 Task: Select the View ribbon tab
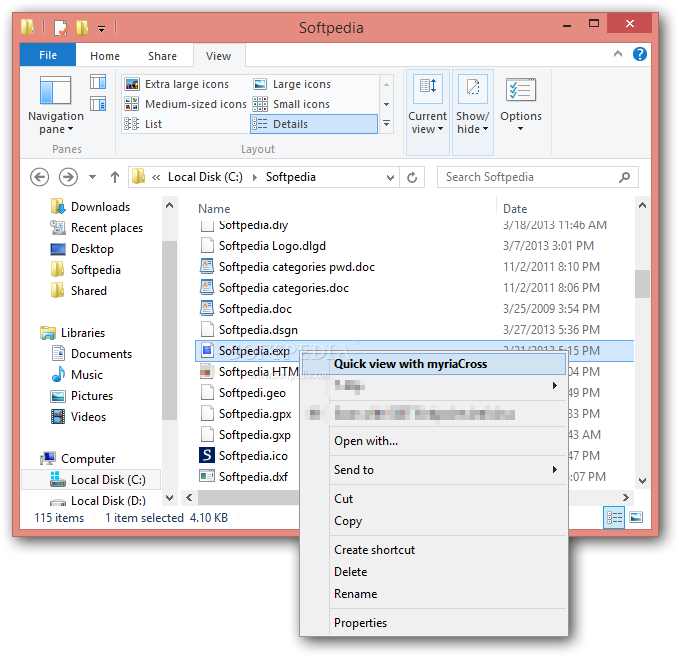[x=219, y=56]
